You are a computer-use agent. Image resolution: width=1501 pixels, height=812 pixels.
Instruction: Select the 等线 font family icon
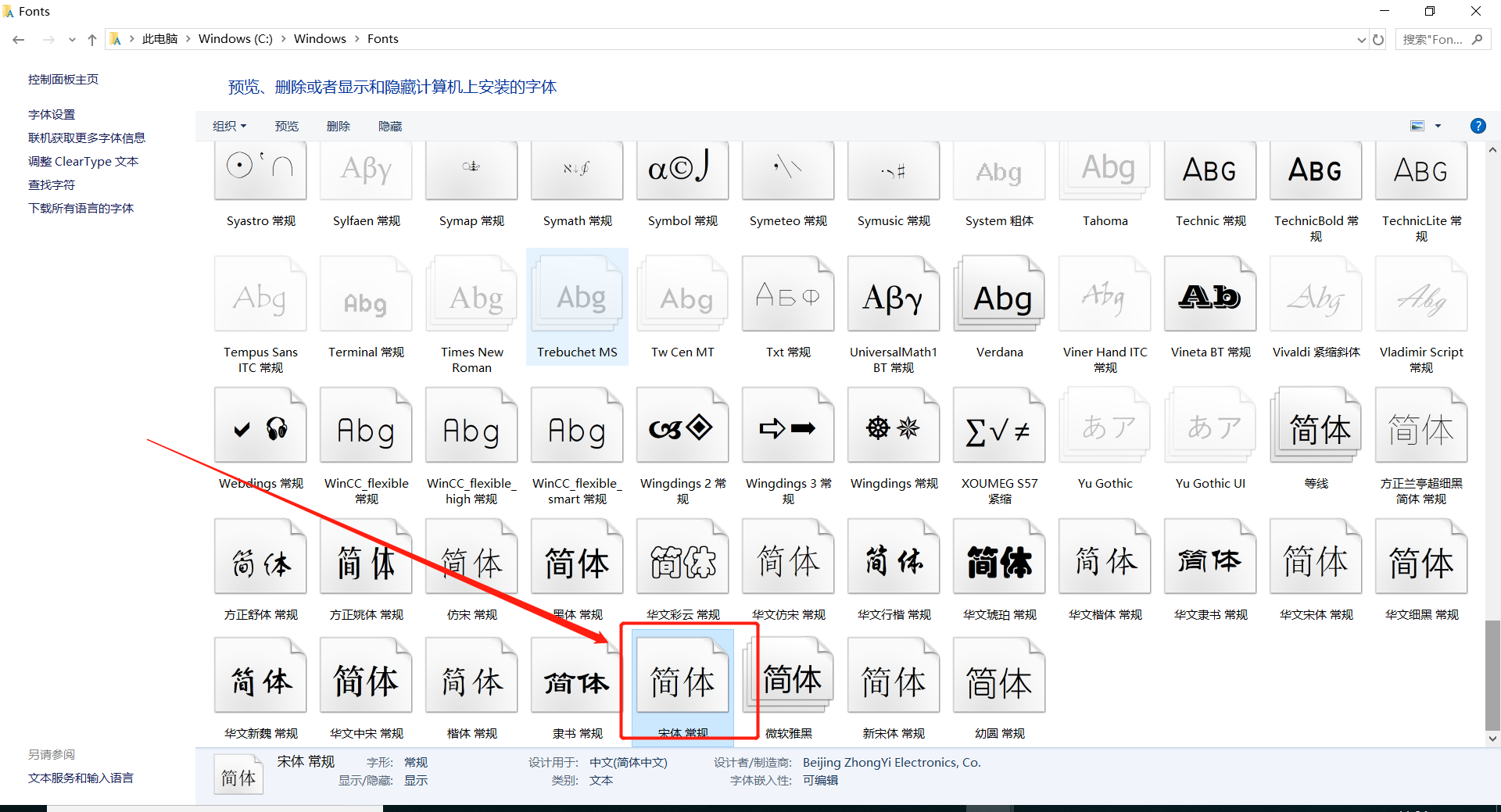point(1316,425)
